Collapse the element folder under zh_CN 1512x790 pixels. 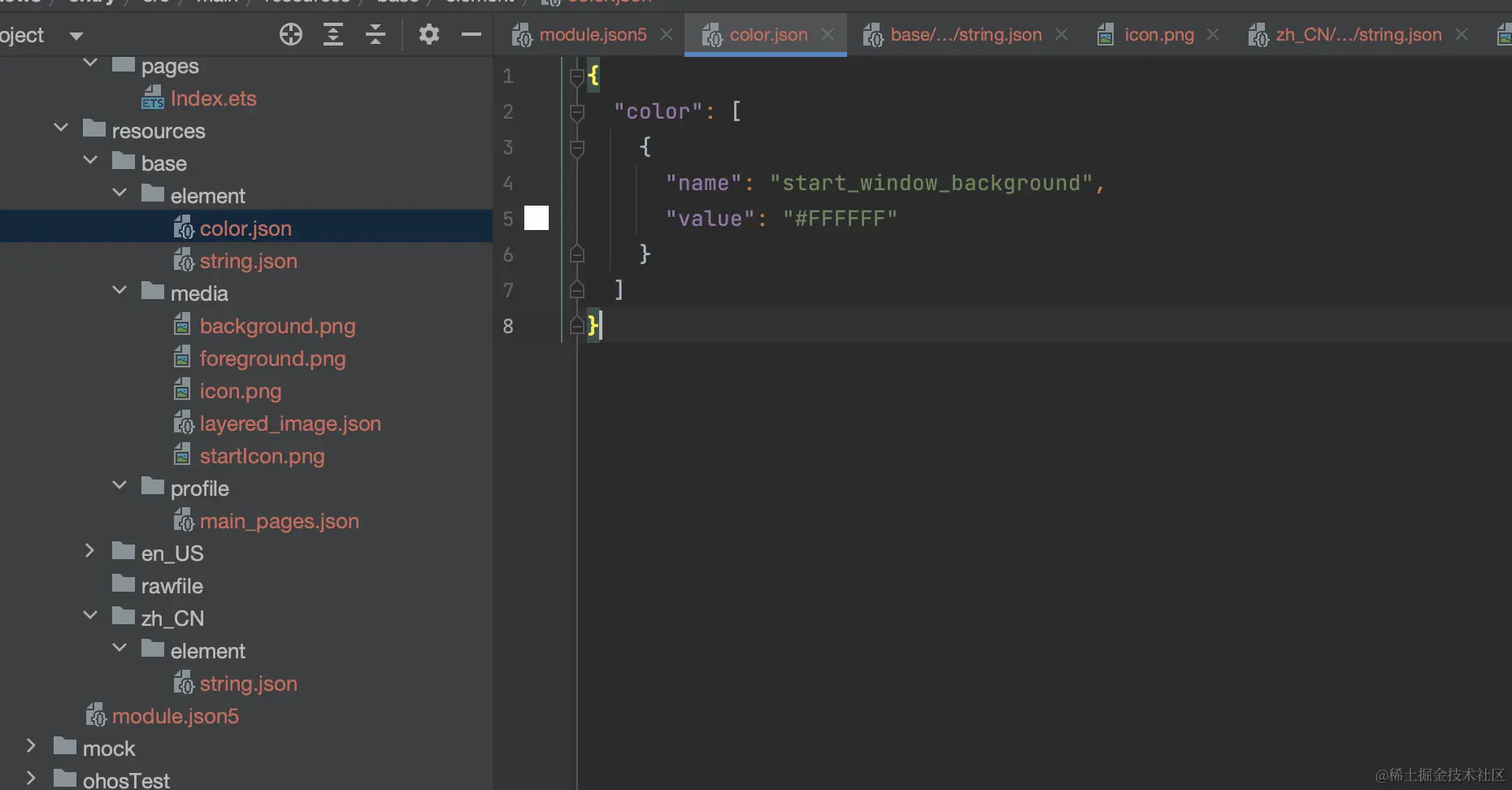click(119, 649)
